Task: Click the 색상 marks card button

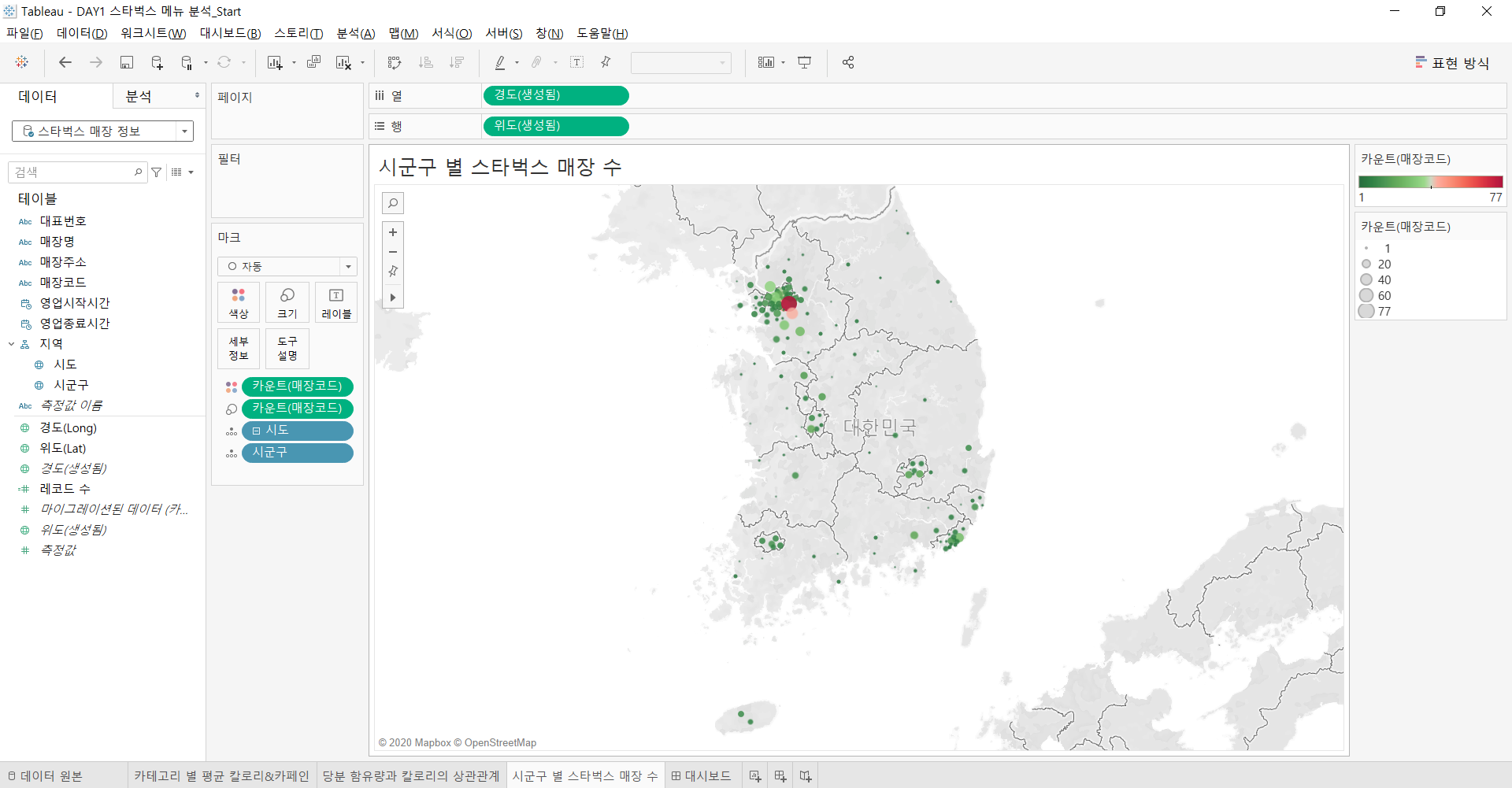Action: pos(239,303)
